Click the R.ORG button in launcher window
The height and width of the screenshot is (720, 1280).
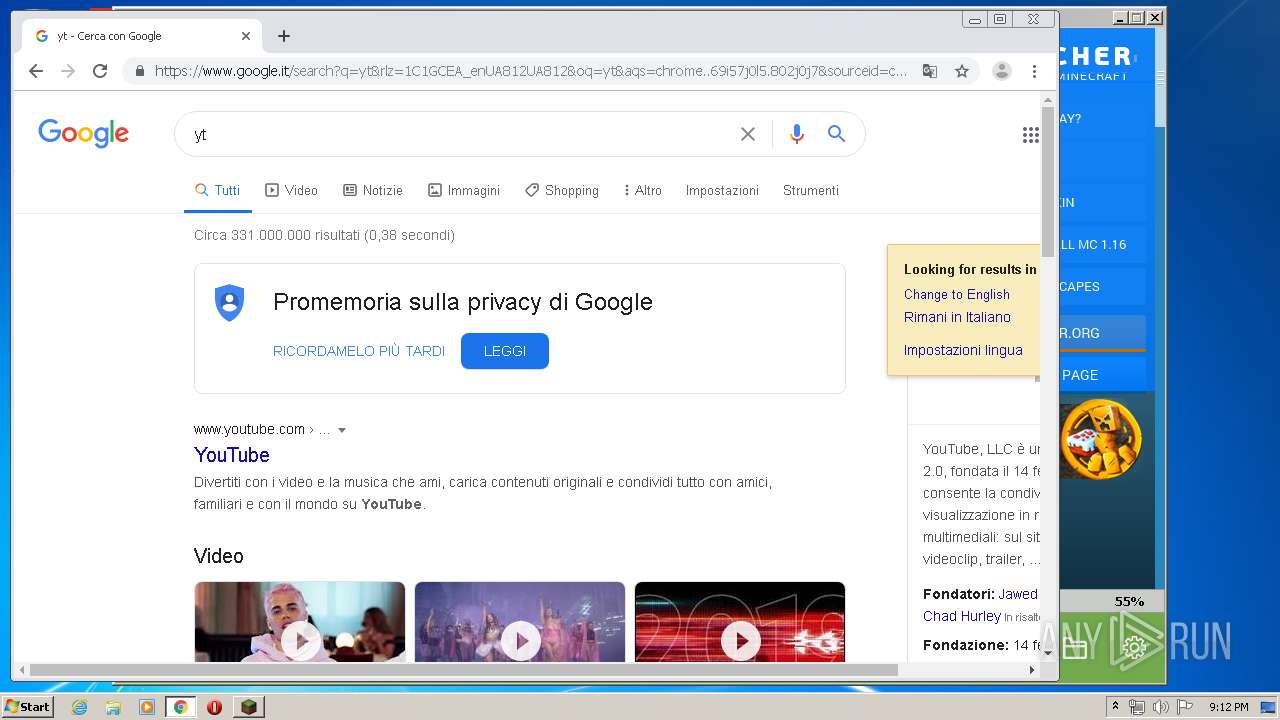click(1102, 333)
